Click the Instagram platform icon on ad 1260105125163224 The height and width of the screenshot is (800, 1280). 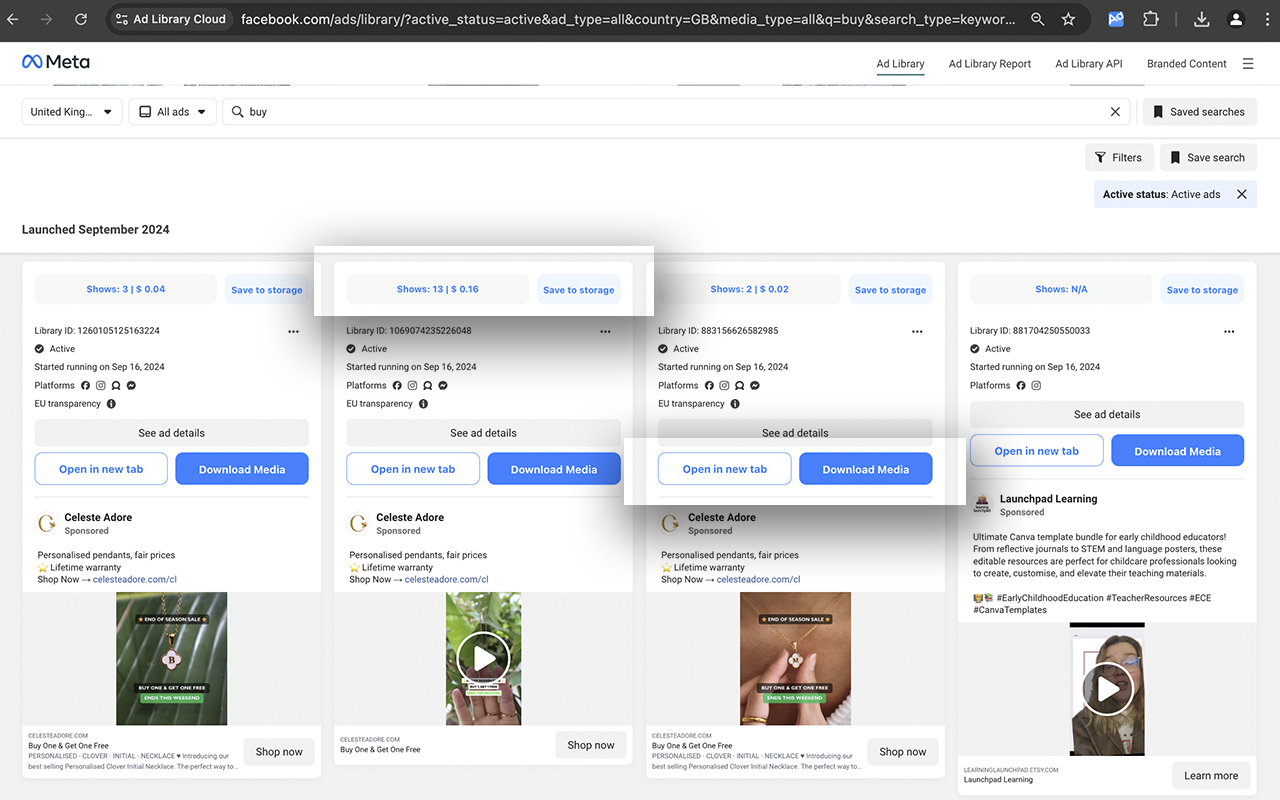[x=101, y=385]
